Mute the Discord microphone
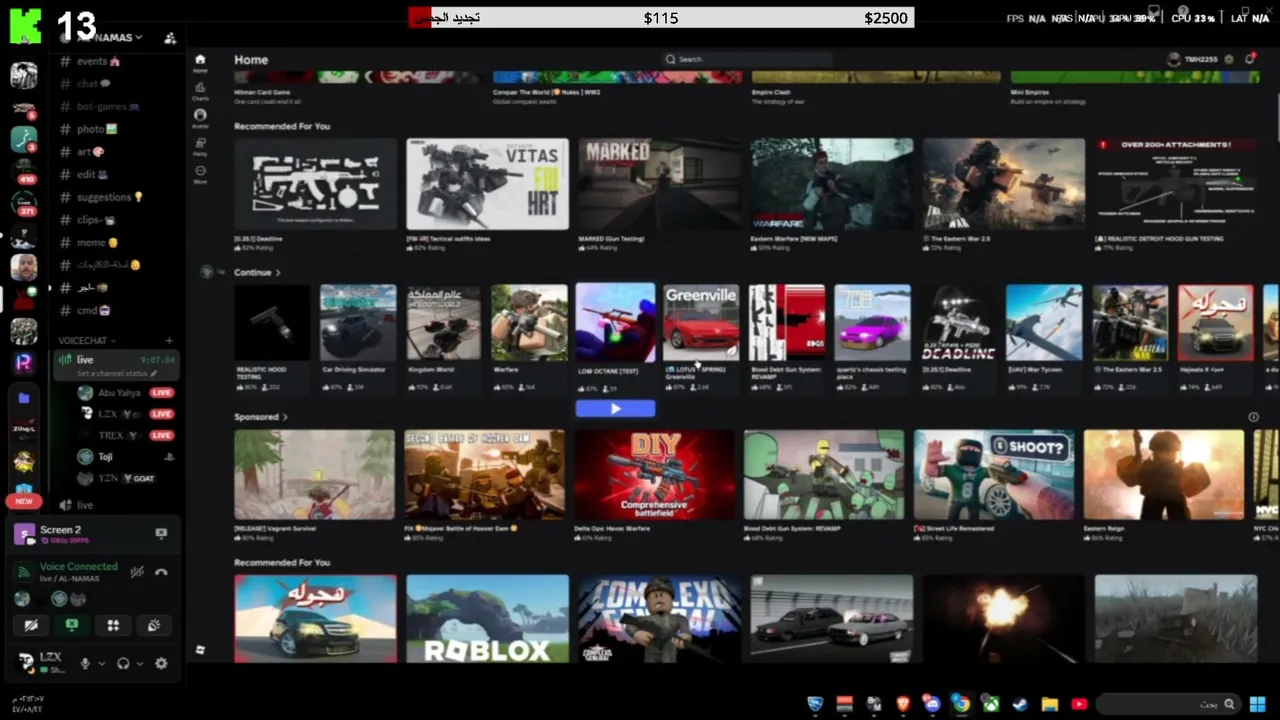Screen dimensions: 1280x720 tap(85, 663)
